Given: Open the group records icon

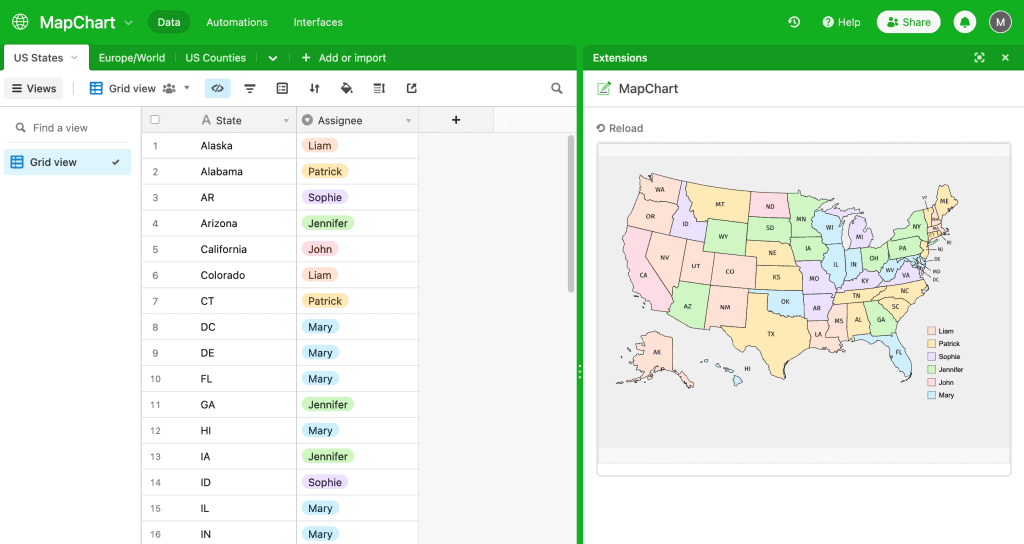Looking at the screenshot, I should (282, 88).
